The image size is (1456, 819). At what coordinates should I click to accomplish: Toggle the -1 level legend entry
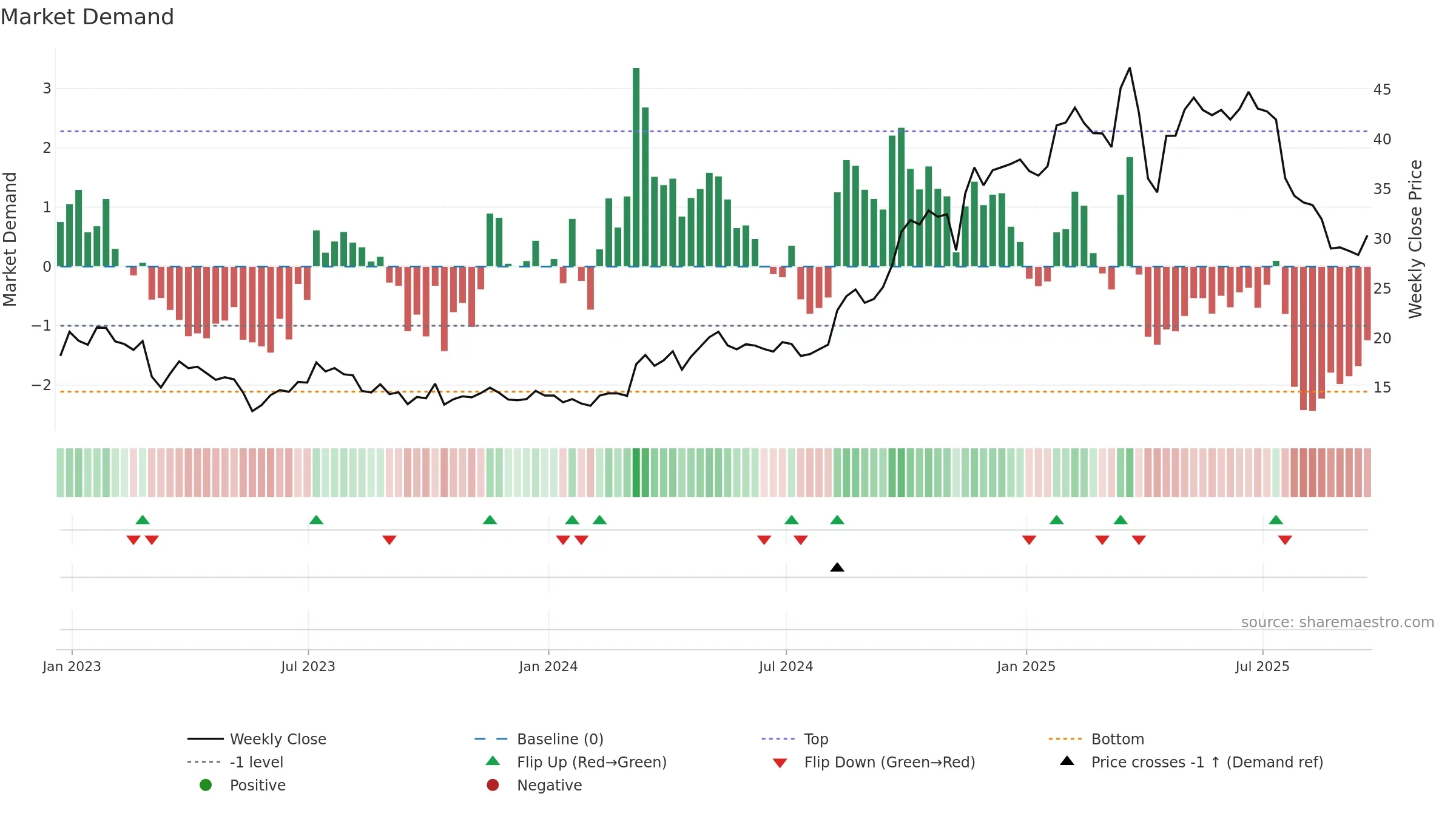(x=235, y=762)
